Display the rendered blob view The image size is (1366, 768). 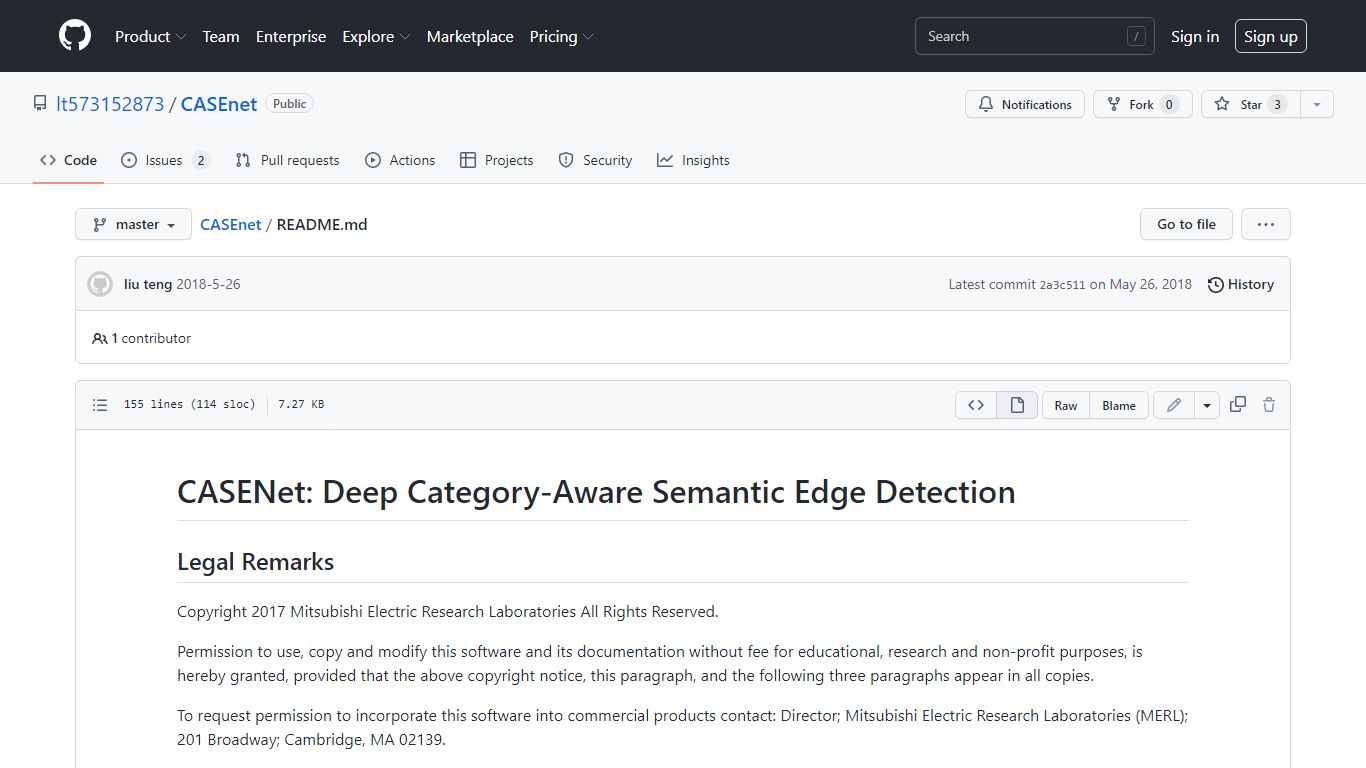tap(1017, 405)
